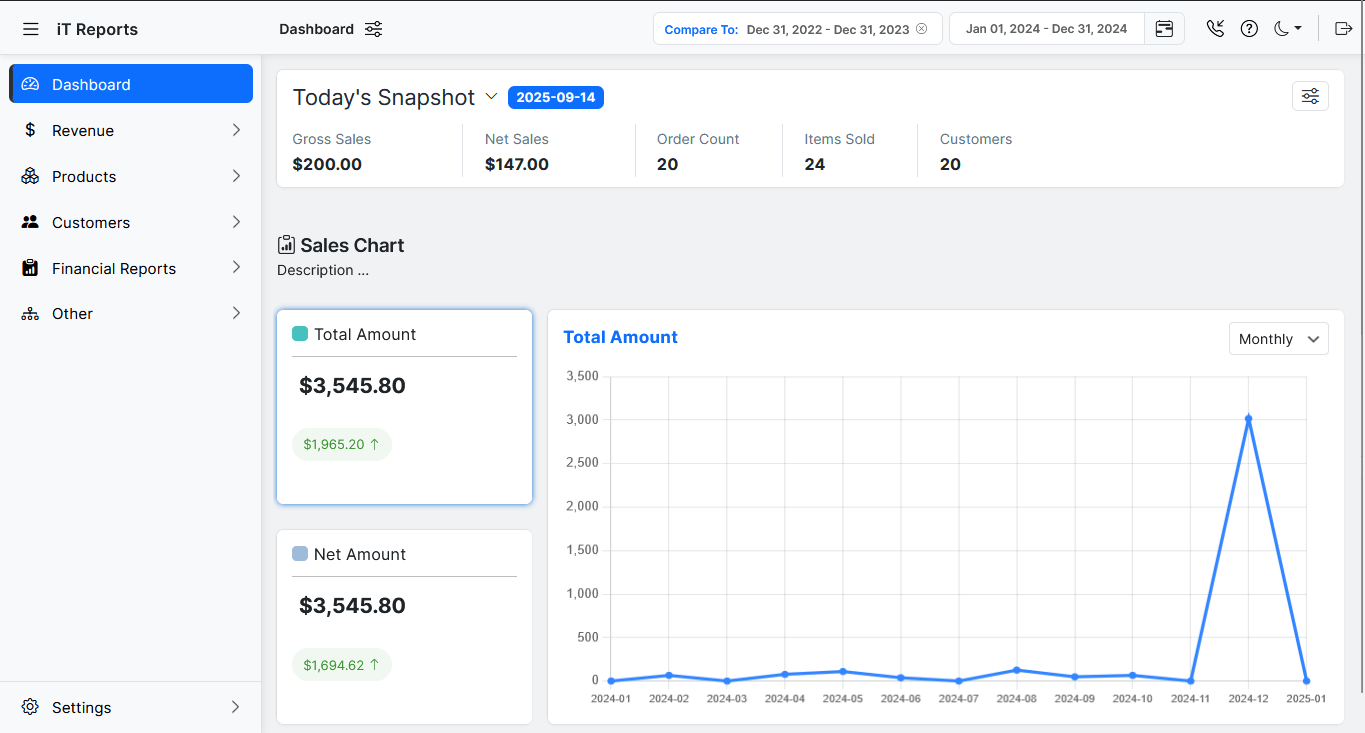Image resolution: width=1365 pixels, height=733 pixels.
Task: Open dashboard filter settings icon beside the Dashboard title
Action: point(373,29)
